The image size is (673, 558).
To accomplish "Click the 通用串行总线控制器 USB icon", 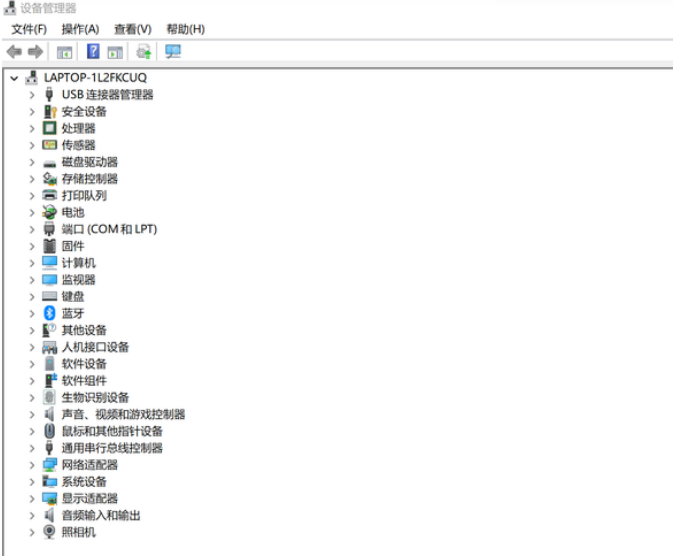I will 49,448.
